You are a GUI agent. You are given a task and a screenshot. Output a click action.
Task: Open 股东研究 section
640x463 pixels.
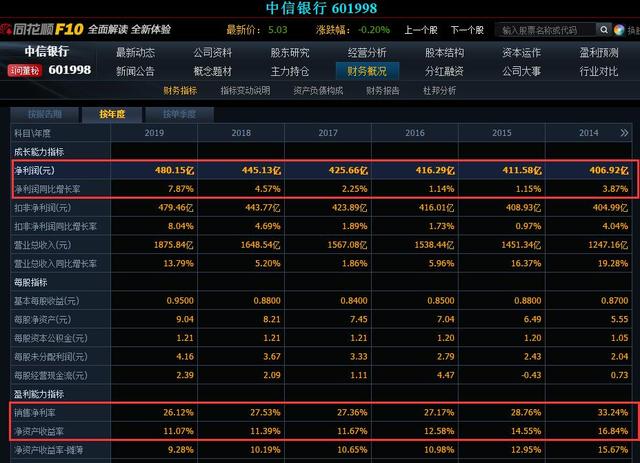[x=289, y=53]
